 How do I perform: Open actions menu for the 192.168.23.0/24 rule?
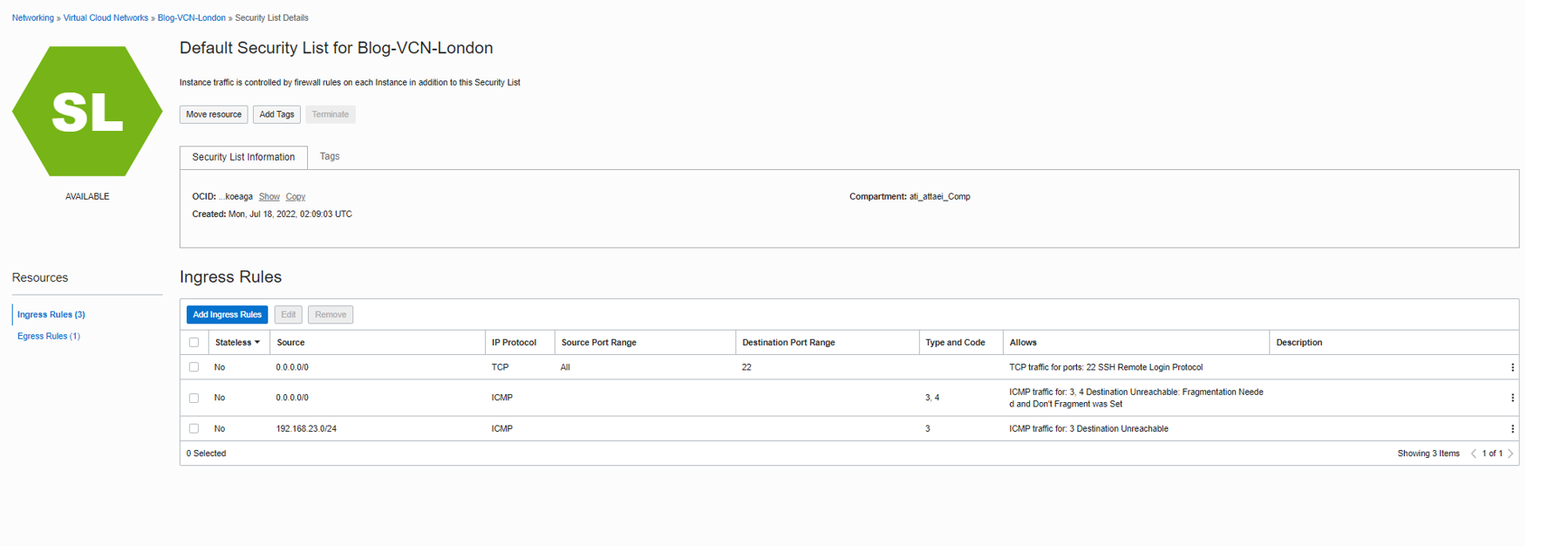(x=1512, y=429)
